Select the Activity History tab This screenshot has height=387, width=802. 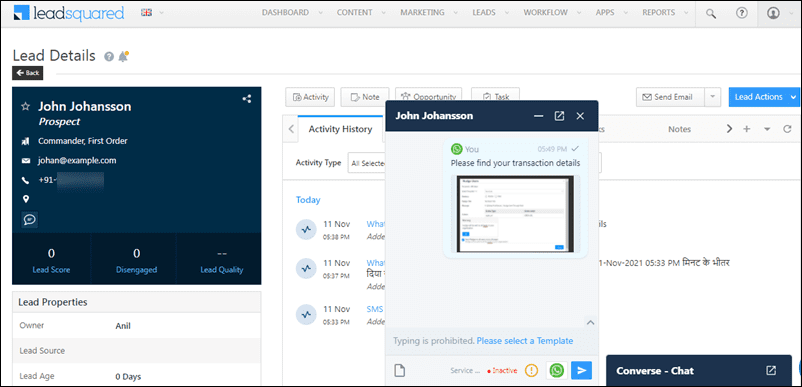[340, 129]
